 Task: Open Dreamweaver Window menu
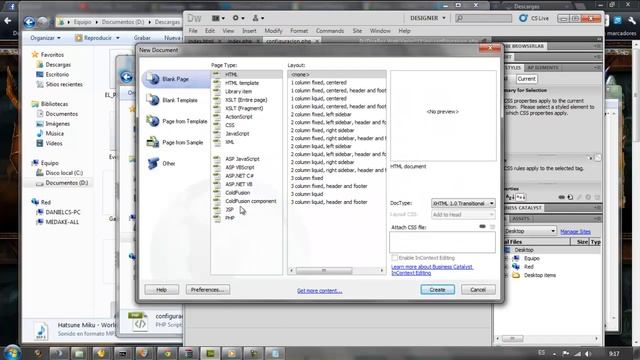click(380, 31)
